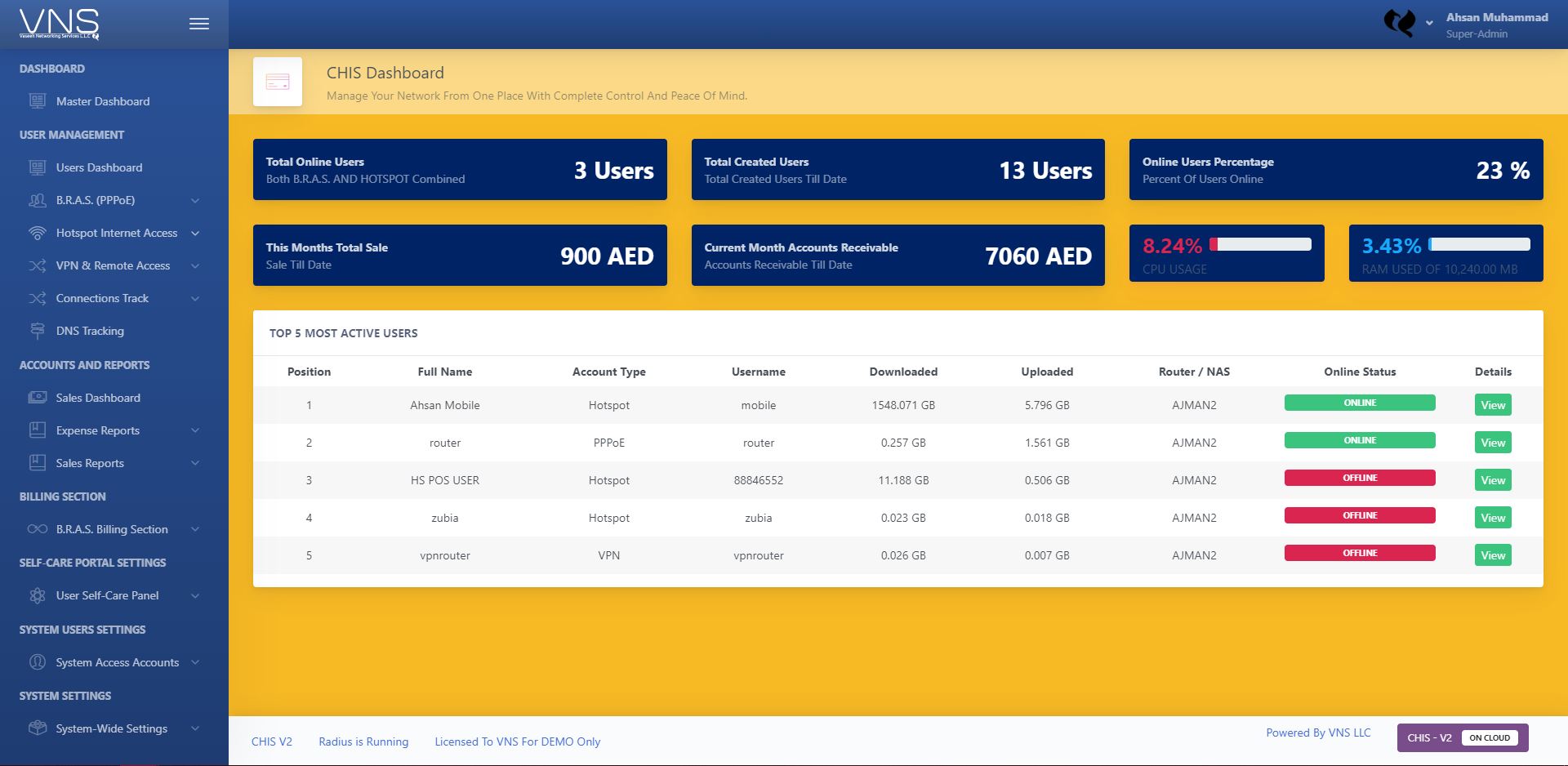Screen dimensions: 1568x766
Task: Select the Hotspot Internet Access wifi icon
Action: click(36, 233)
